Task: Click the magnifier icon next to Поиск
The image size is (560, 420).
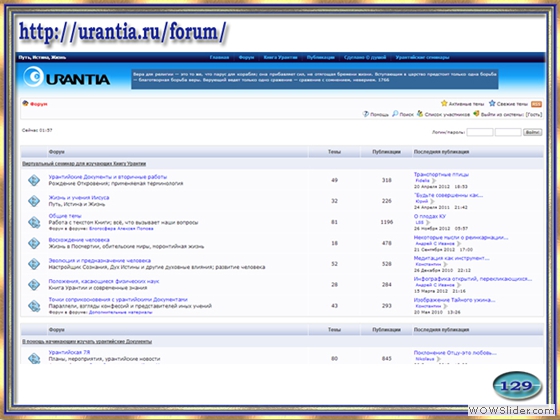Action: 395,114
